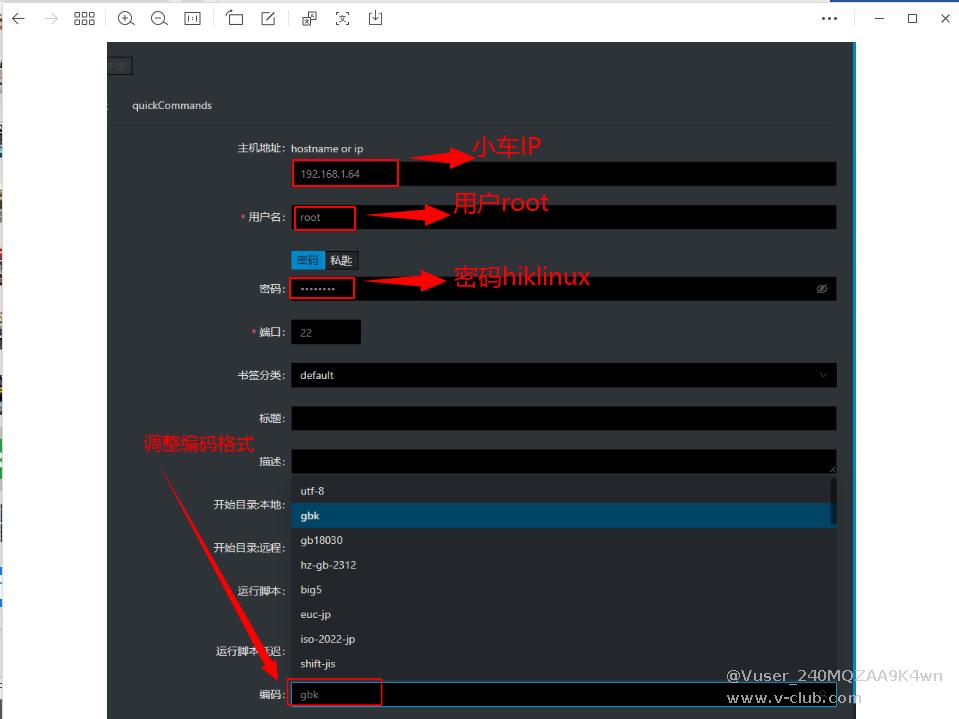Screen dimensions: 959x719
Task: Choose euc-jp from the encoding list
Action: click(563, 614)
